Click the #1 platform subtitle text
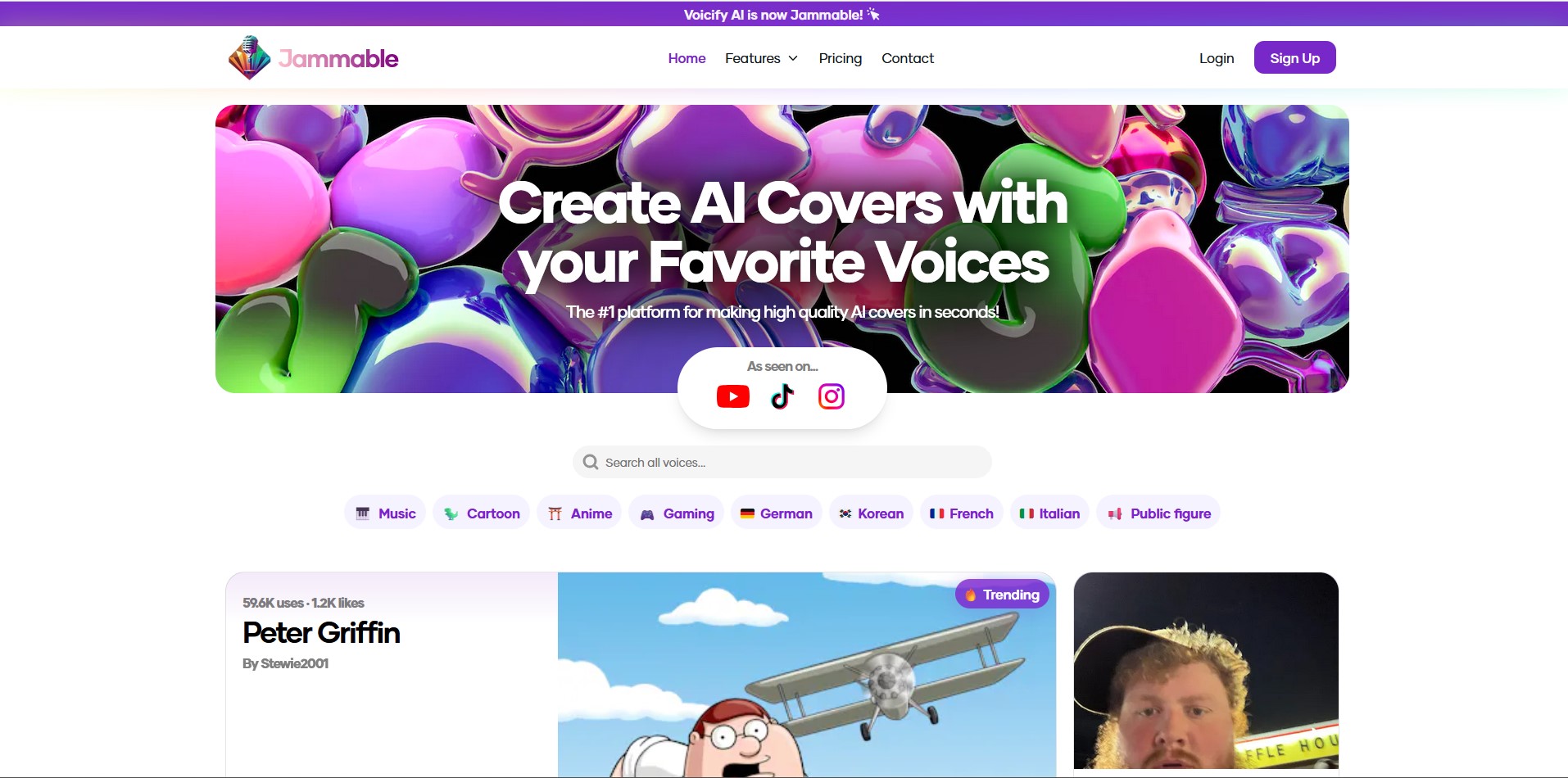Screen dimensions: 1568x778 (782, 312)
